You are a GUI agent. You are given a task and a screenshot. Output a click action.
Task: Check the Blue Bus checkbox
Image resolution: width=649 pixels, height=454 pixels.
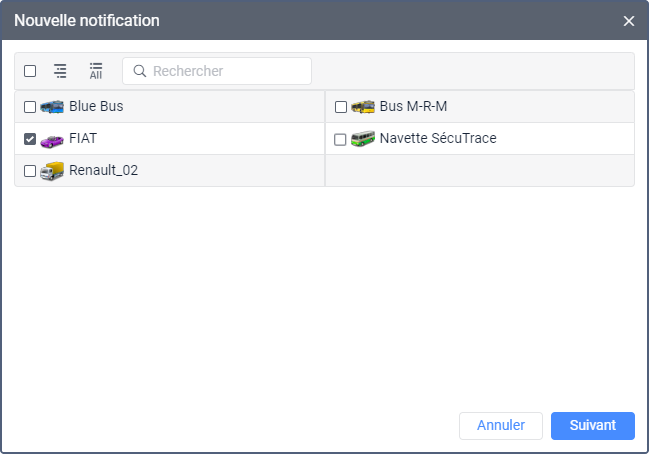[x=30, y=107]
